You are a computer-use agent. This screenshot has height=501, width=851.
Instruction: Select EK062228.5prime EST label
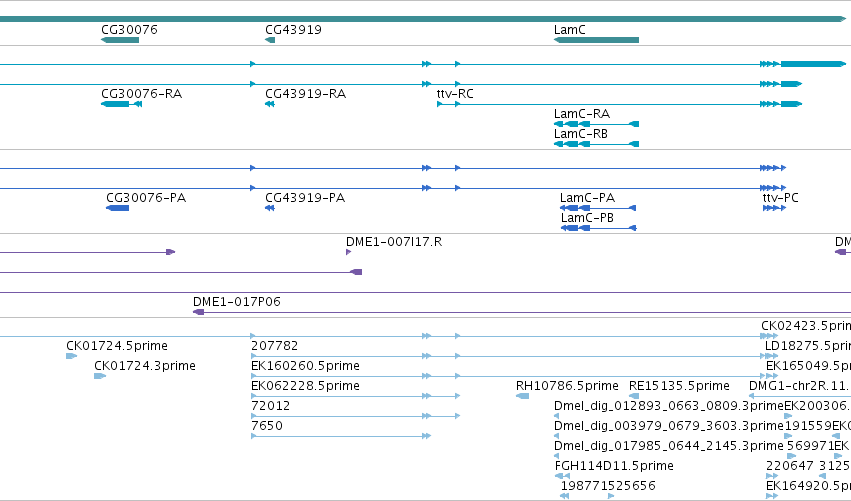click(x=305, y=385)
